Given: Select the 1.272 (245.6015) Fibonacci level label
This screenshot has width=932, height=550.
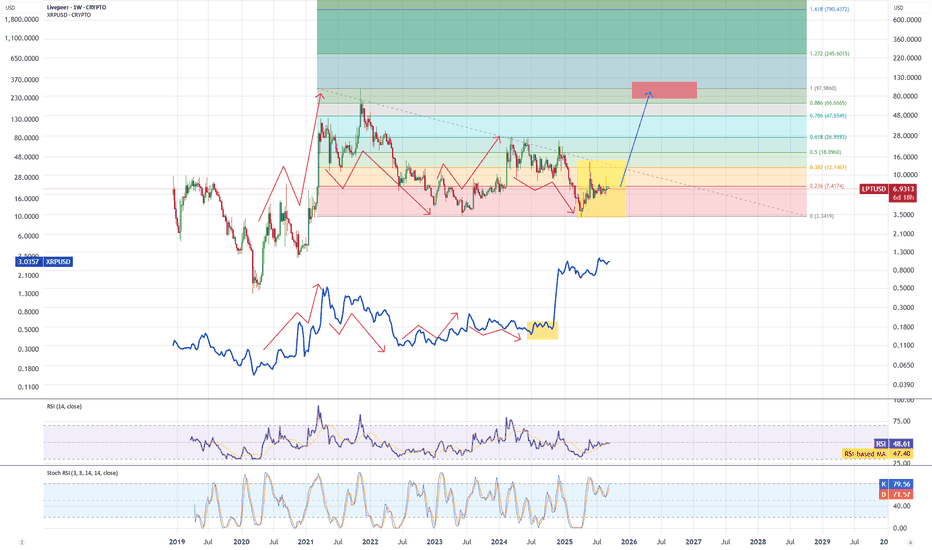Looking at the screenshot, I should [829, 54].
